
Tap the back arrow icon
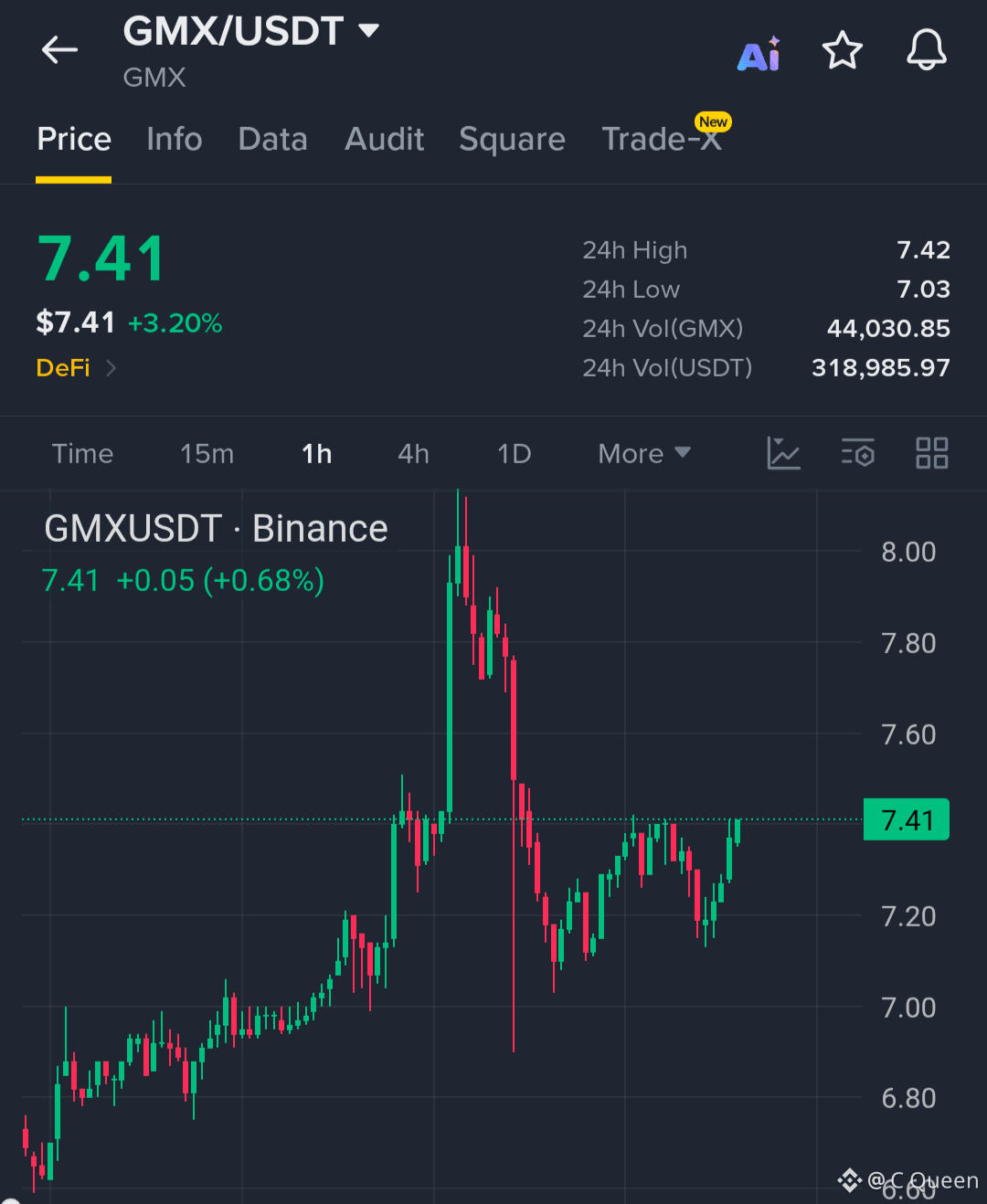60,49
